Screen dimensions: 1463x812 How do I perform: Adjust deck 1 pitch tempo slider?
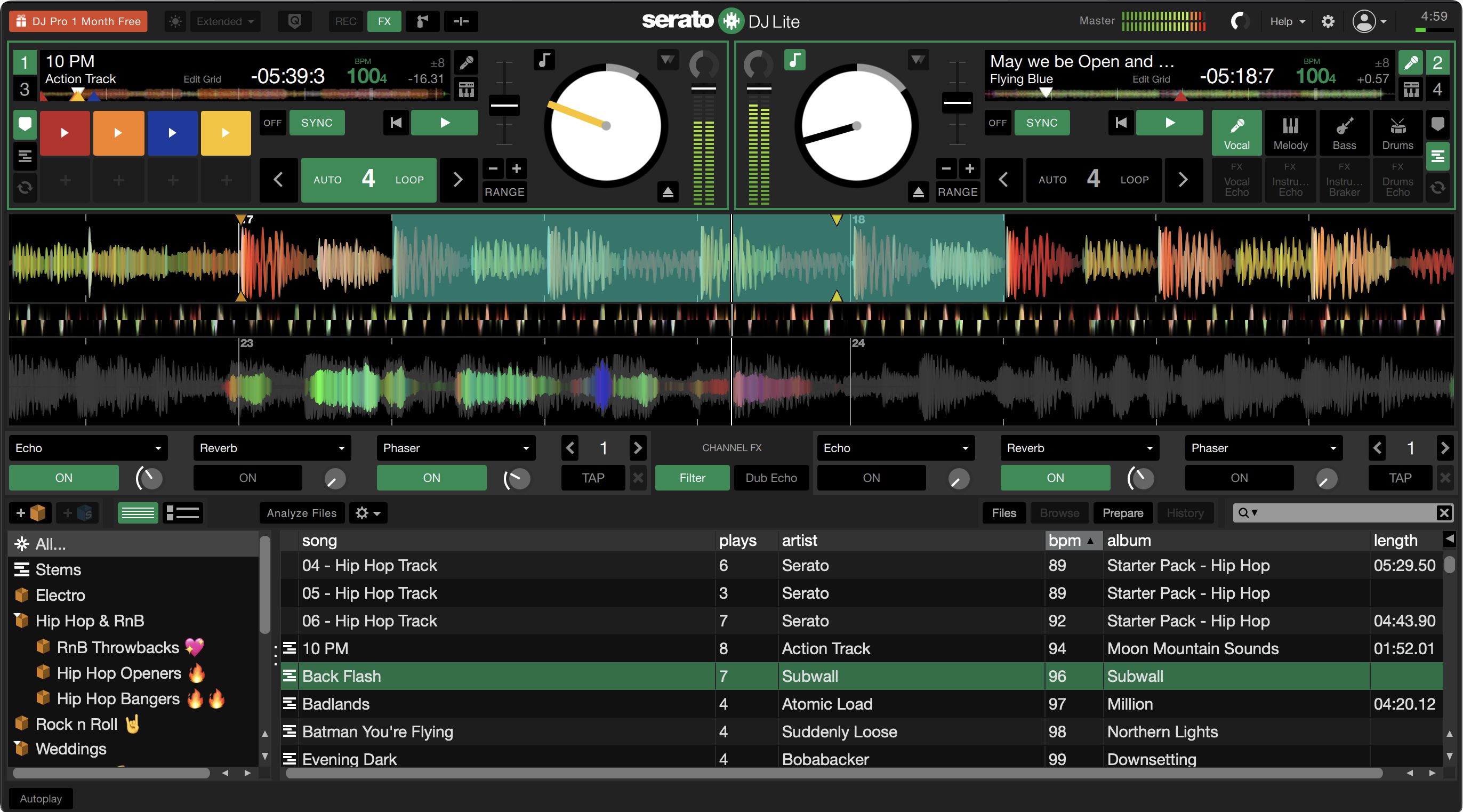click(x=504, y=105)
